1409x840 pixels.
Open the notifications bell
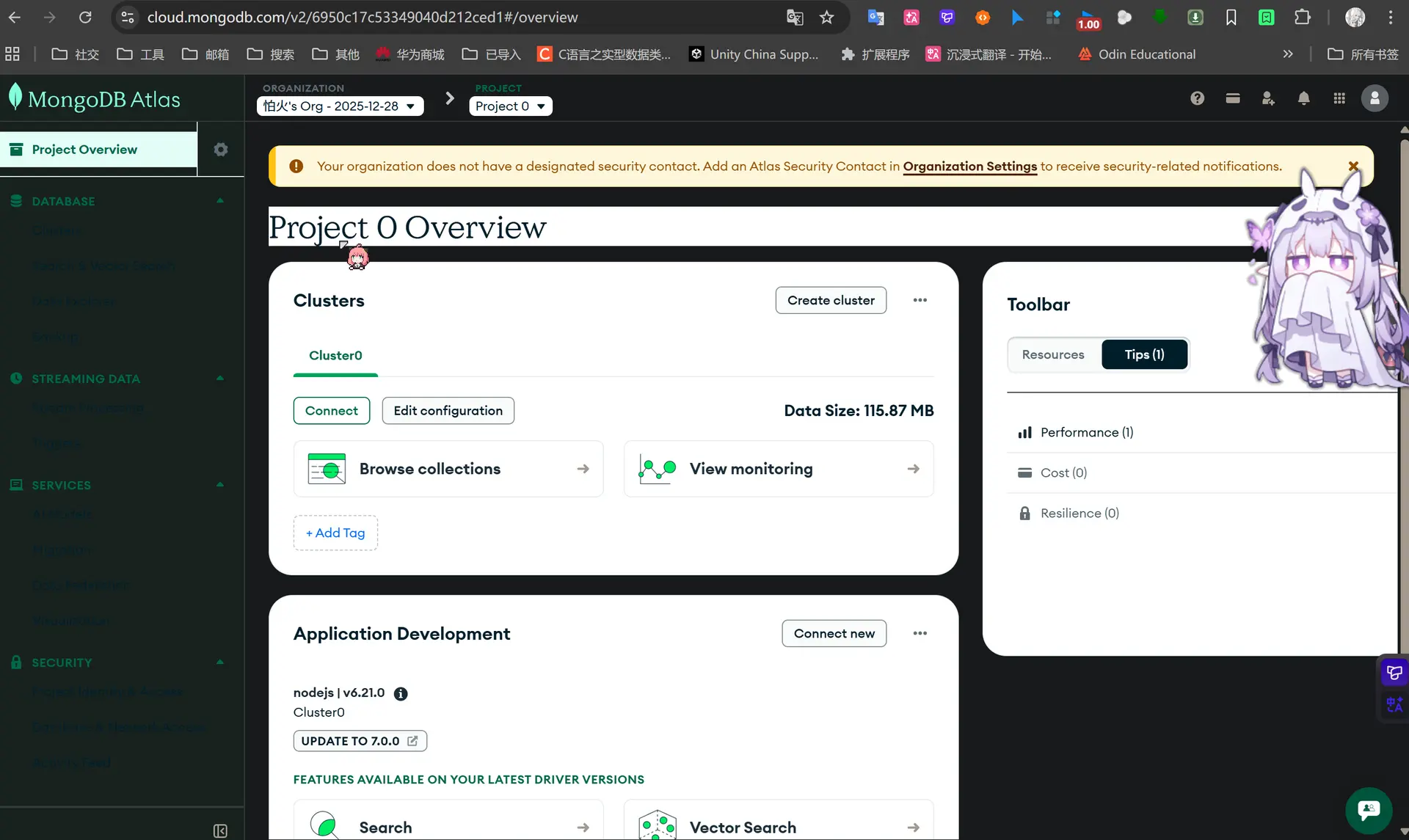(1303, 98)
